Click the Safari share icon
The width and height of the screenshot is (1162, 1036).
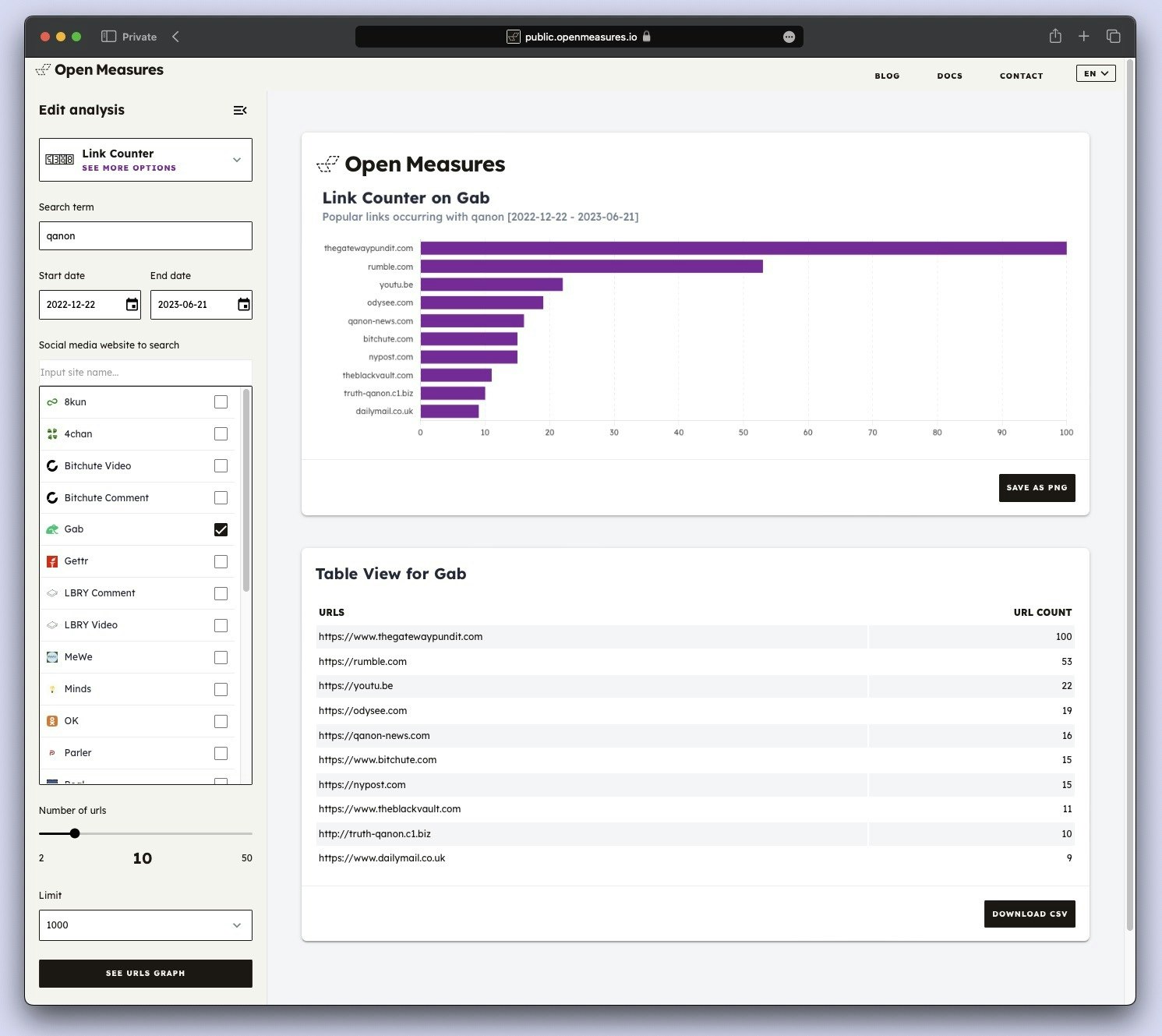pos(1055,36)
